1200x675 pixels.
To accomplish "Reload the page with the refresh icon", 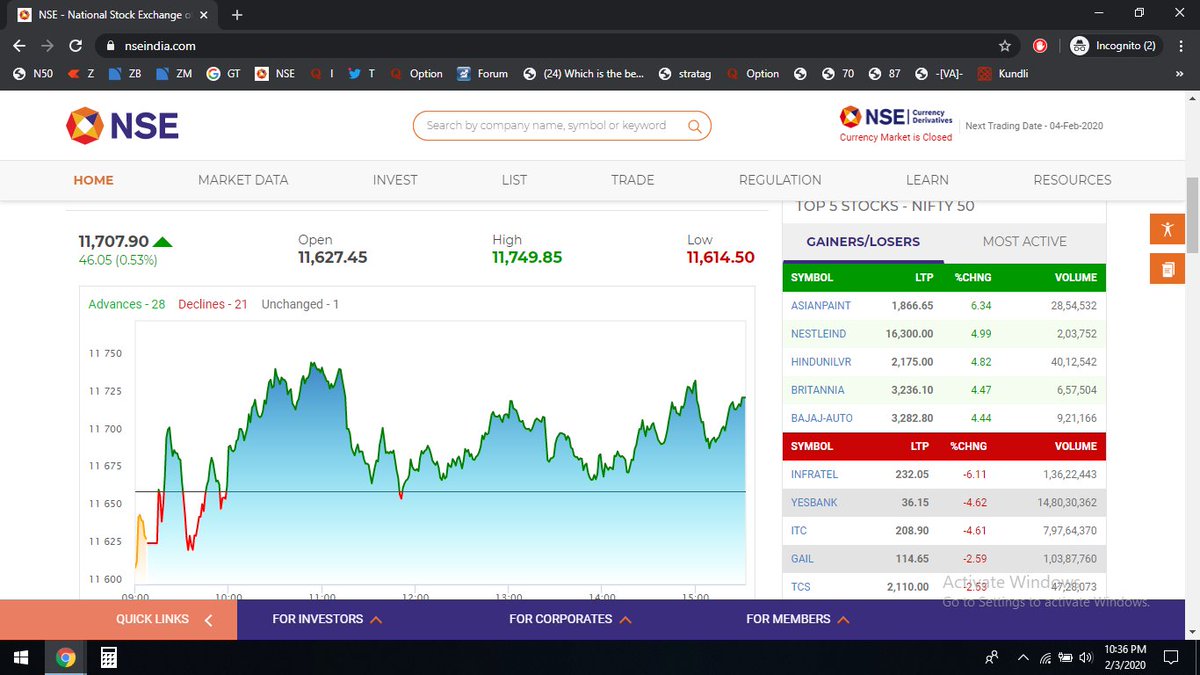I will [75, 46].
